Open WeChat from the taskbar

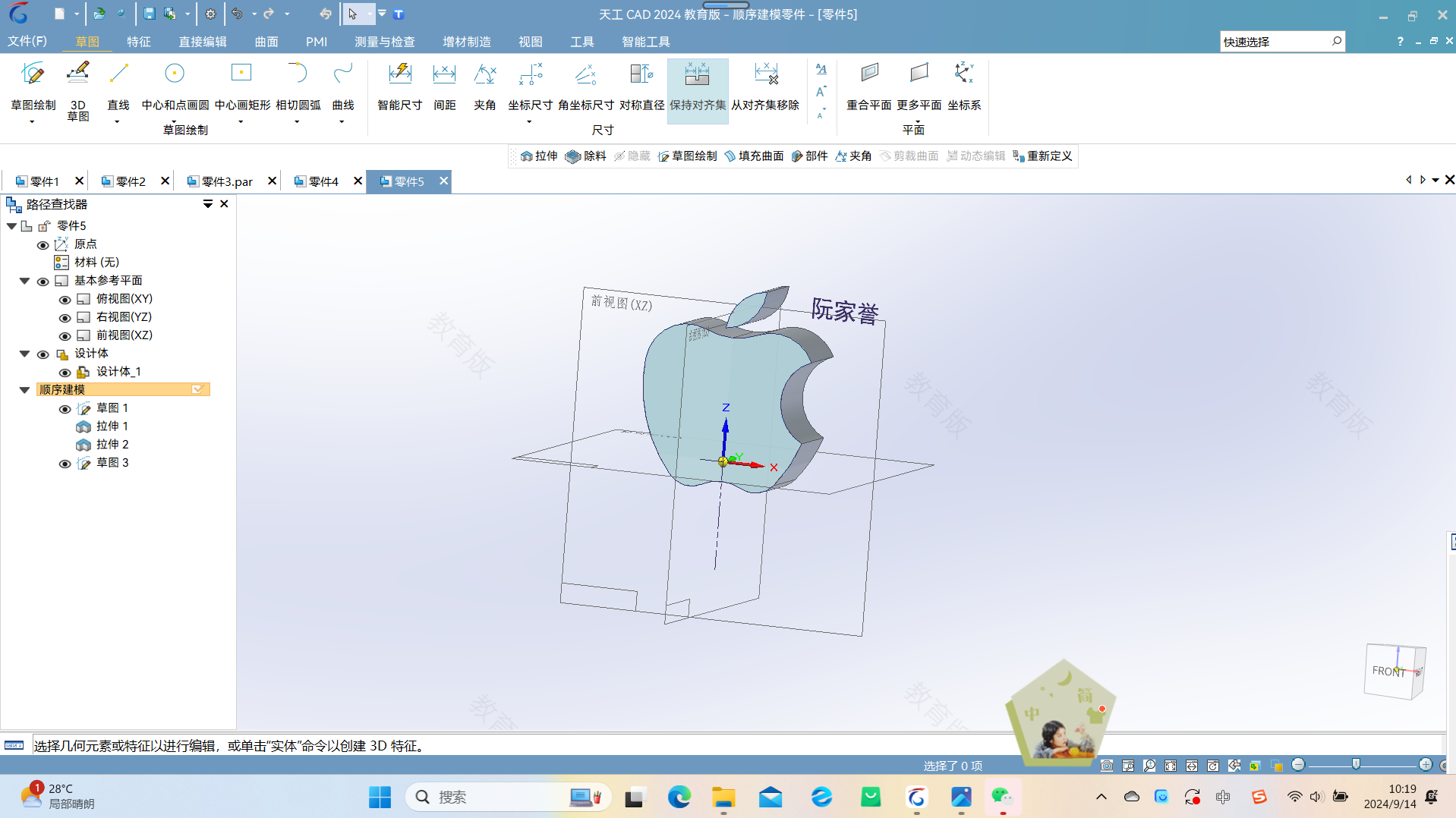coord(1002,797)
